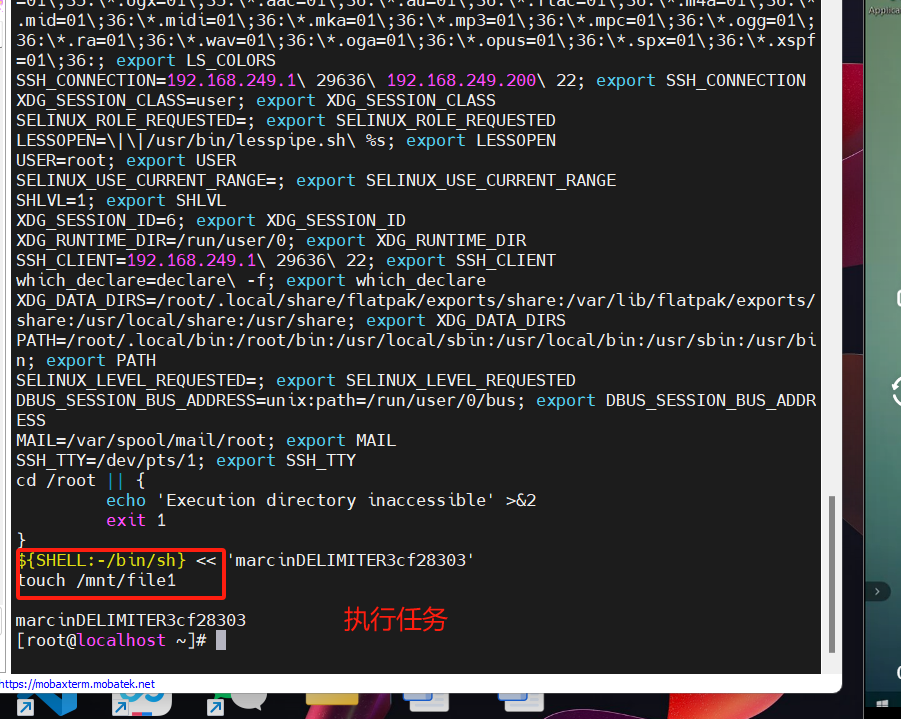Click 'Execution directory inaccessible' echo text
This screenshot has width=901, height=719.
pos(325,500)
